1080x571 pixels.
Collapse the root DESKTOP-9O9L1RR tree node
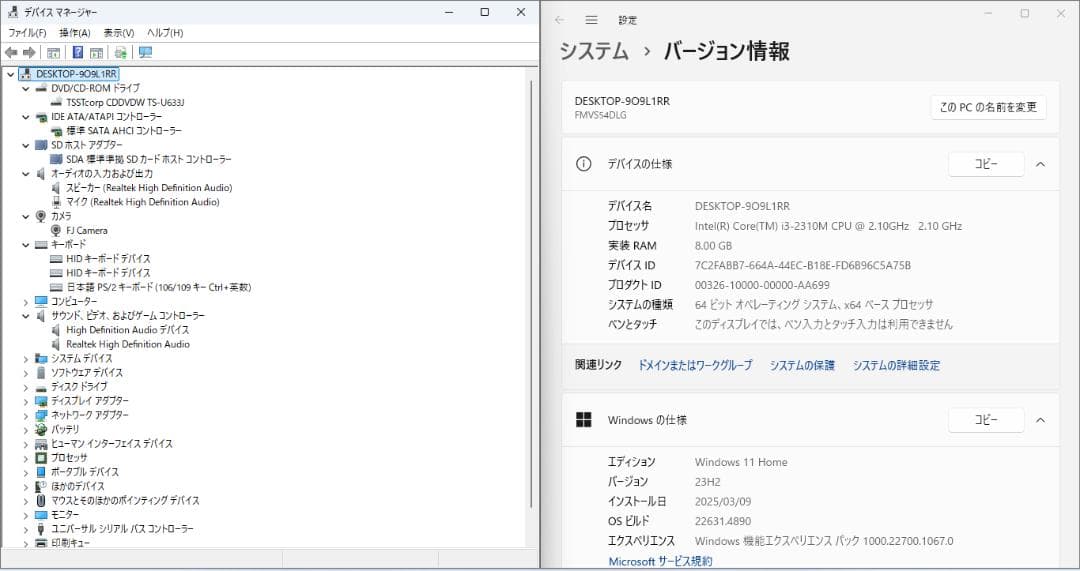(10, 74)
